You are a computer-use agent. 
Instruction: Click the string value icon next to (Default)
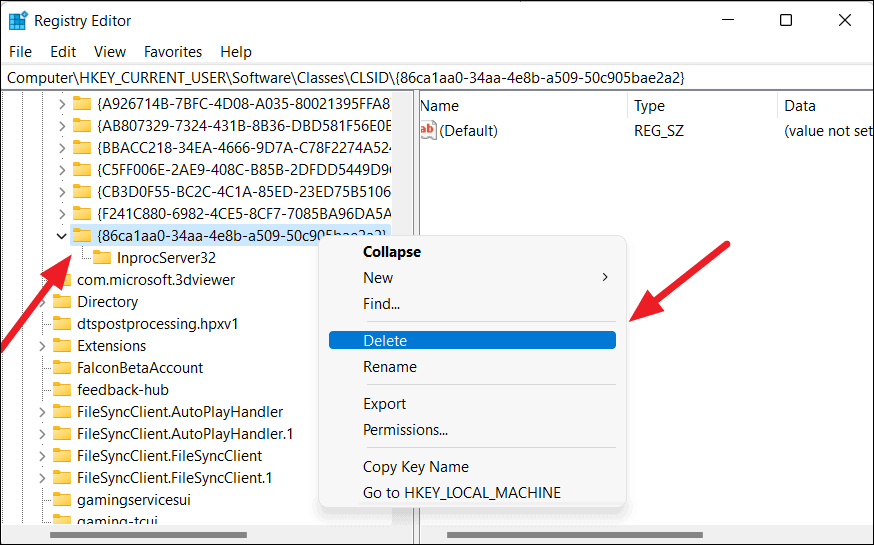[428, 130]
